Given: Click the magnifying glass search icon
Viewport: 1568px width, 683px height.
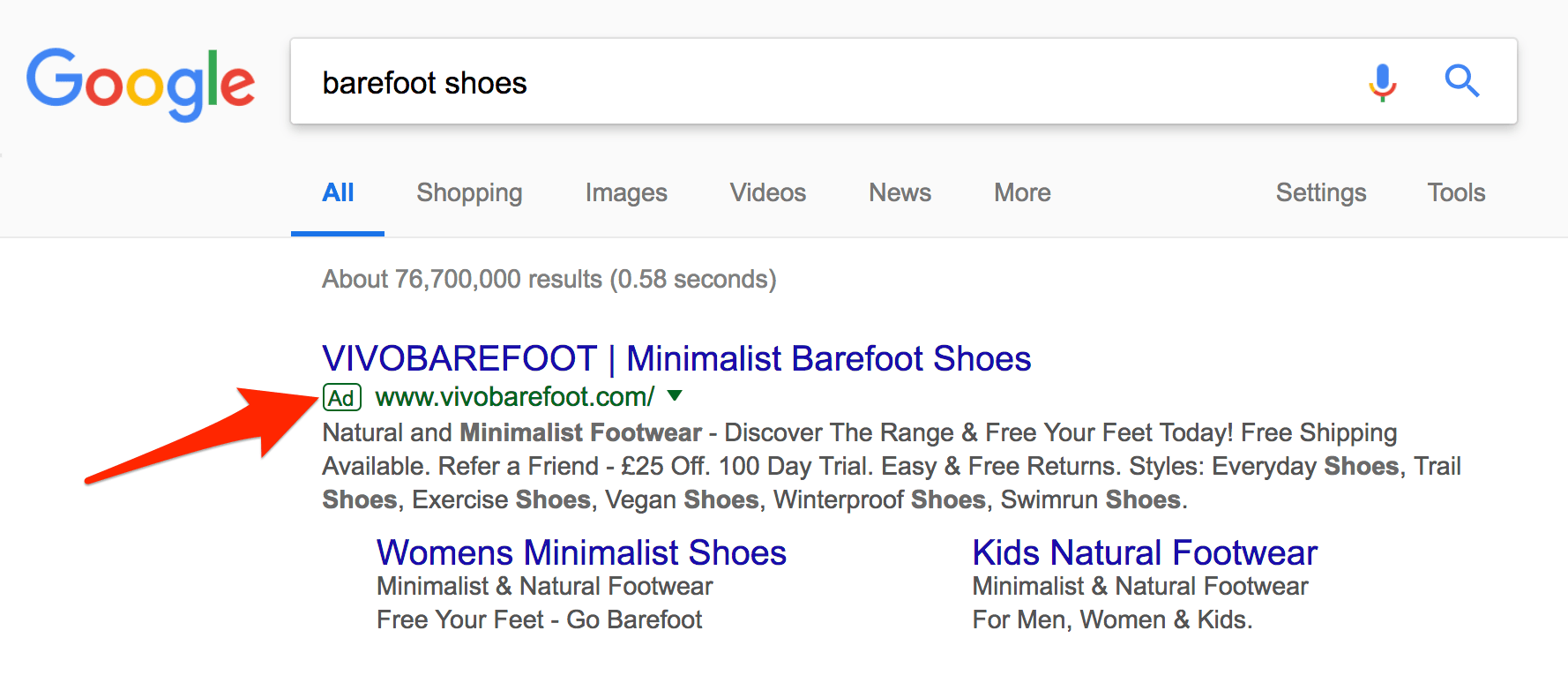Looking at the screenshot, I should coord(1461,81).
